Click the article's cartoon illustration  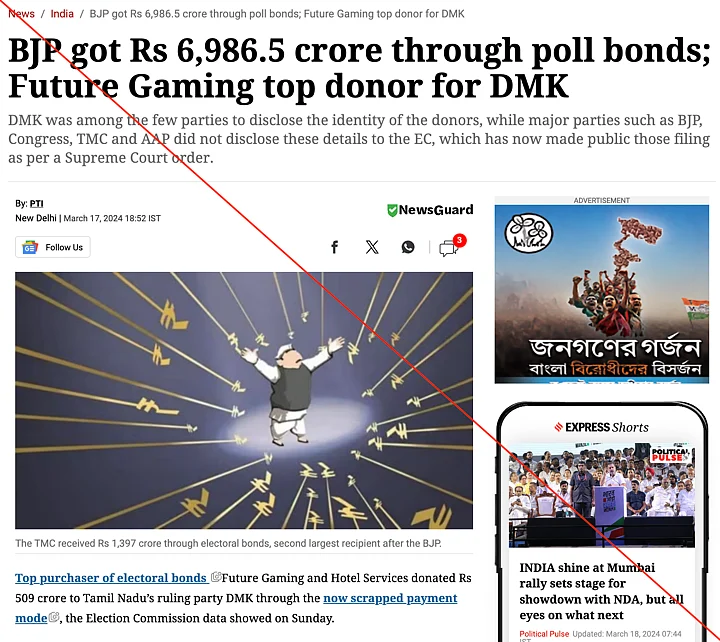(x=244, y=400)
